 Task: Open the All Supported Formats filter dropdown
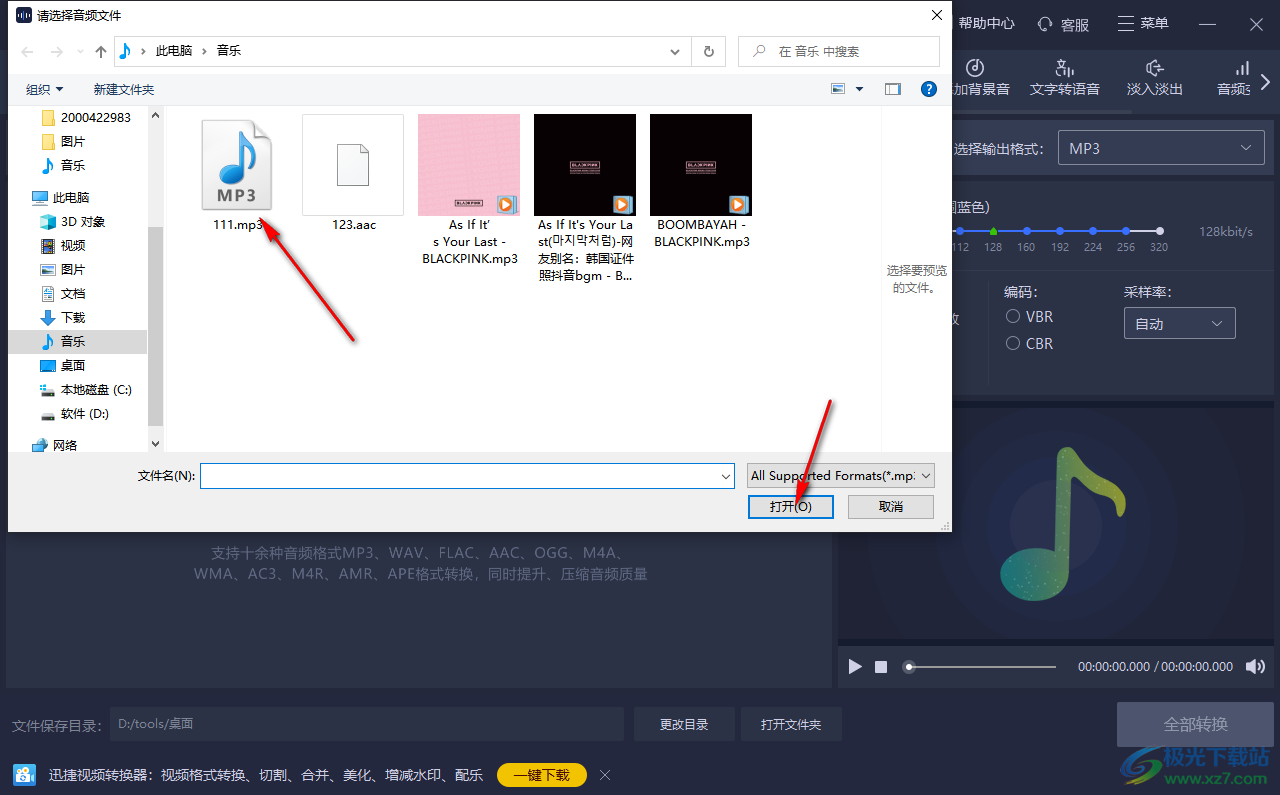(841, 476)
